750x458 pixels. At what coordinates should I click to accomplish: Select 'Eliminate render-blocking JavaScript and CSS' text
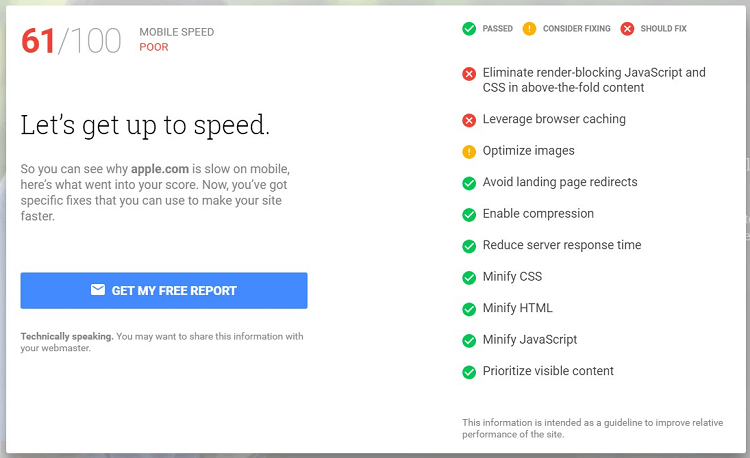coord(594,80)
